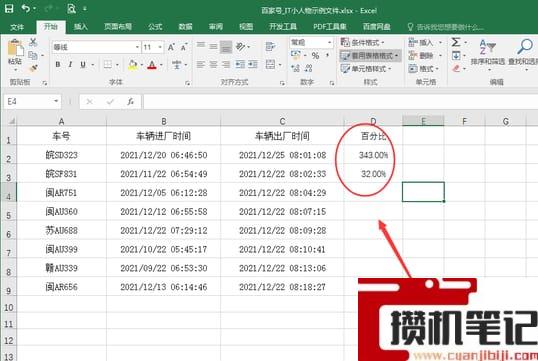Open the File tab
Image resolution: width=538 pixels, height=361 pixels.
[17, 27]
